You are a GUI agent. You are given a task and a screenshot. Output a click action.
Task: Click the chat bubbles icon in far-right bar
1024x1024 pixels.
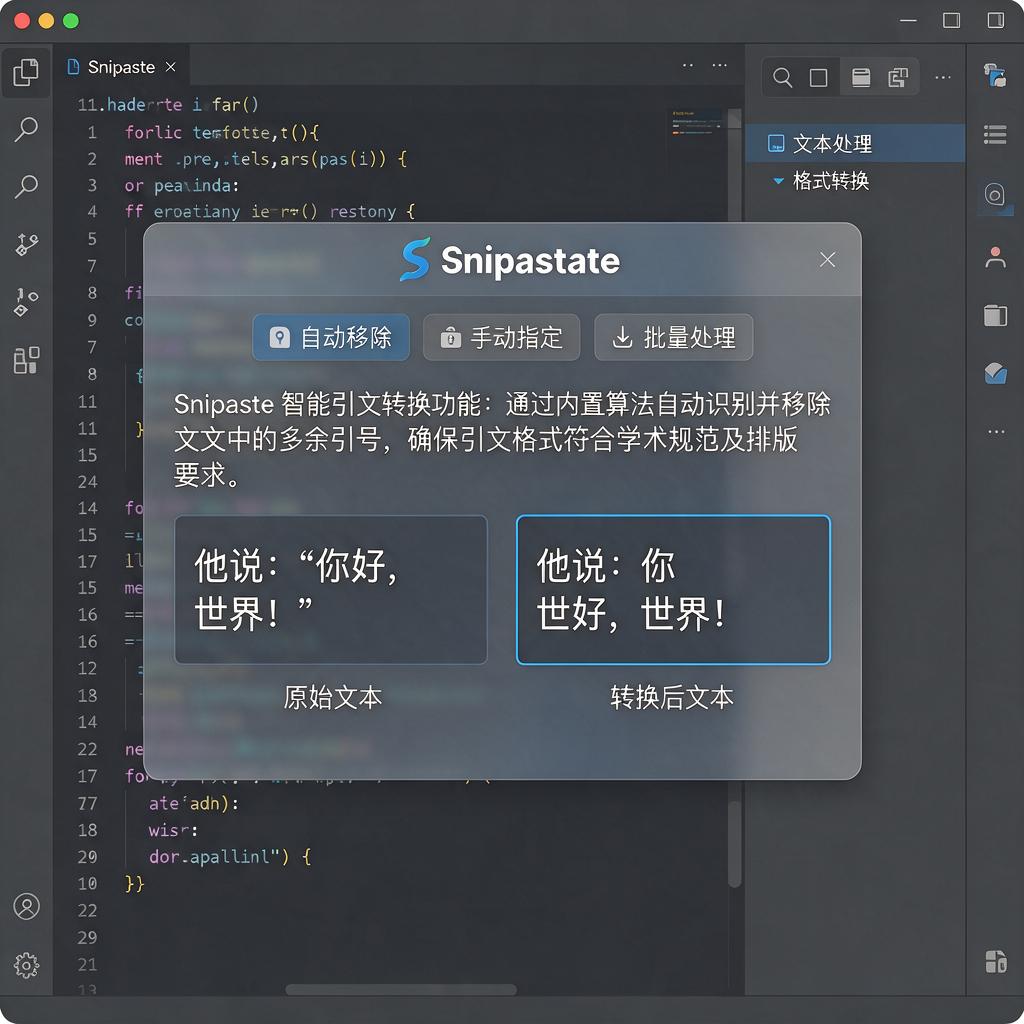(995, 75)
